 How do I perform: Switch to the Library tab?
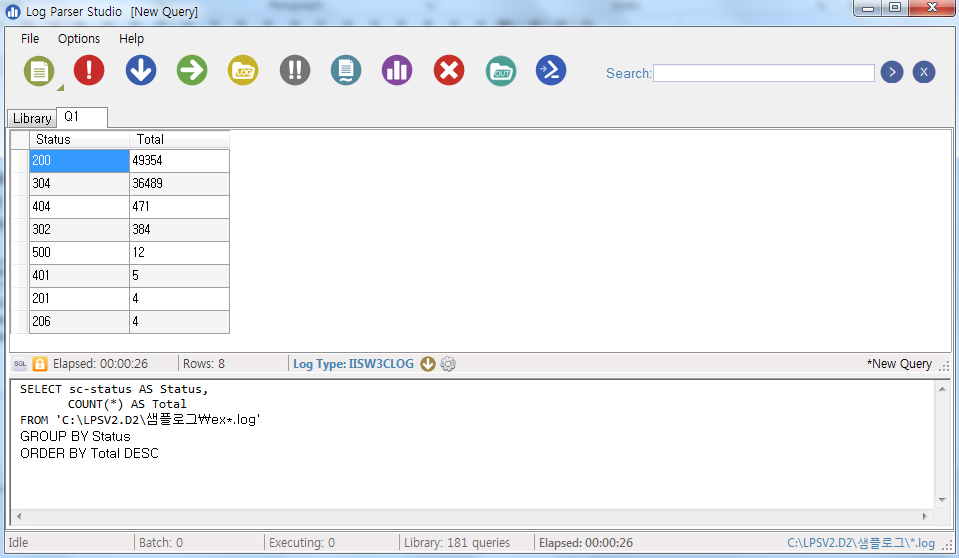point(32,118)
